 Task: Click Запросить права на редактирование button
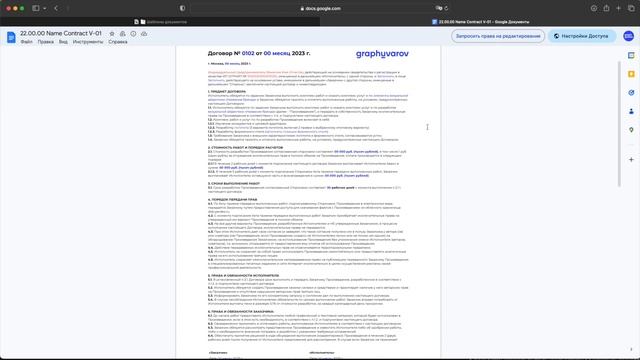point(498,36)
